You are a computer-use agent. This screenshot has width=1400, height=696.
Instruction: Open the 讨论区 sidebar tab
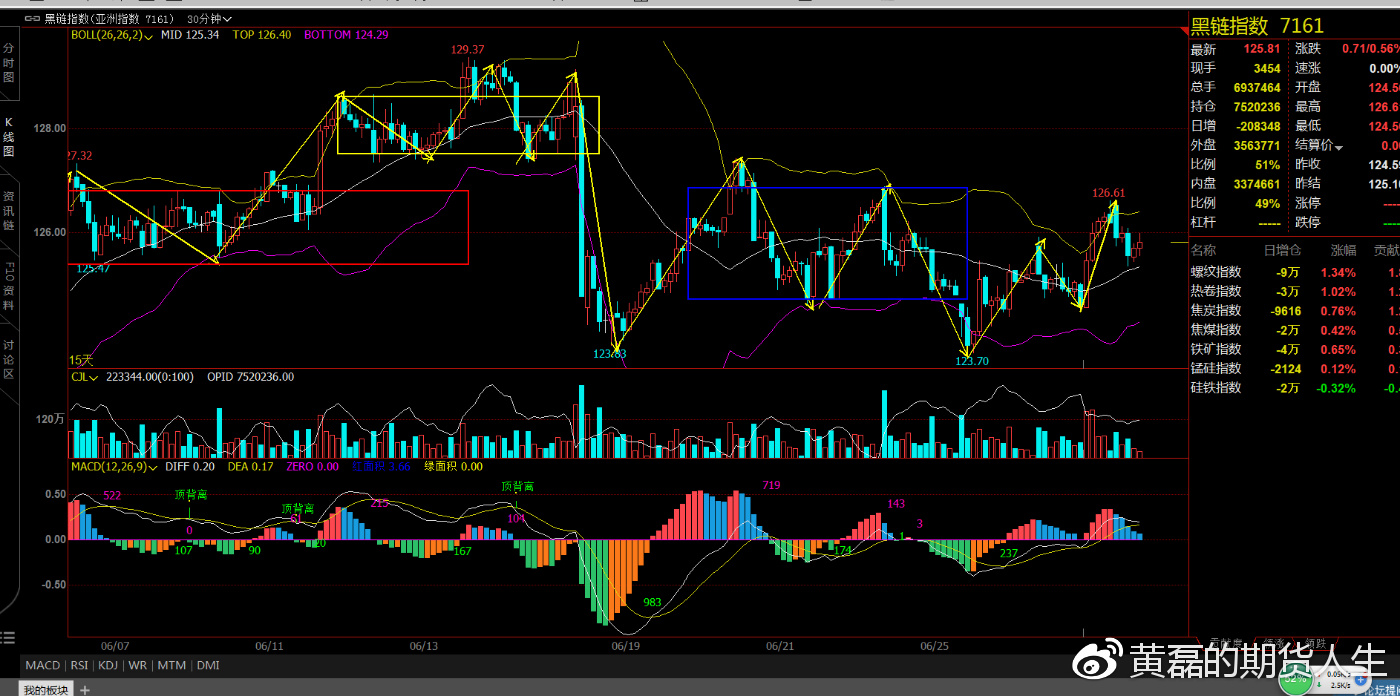(9, 360)
